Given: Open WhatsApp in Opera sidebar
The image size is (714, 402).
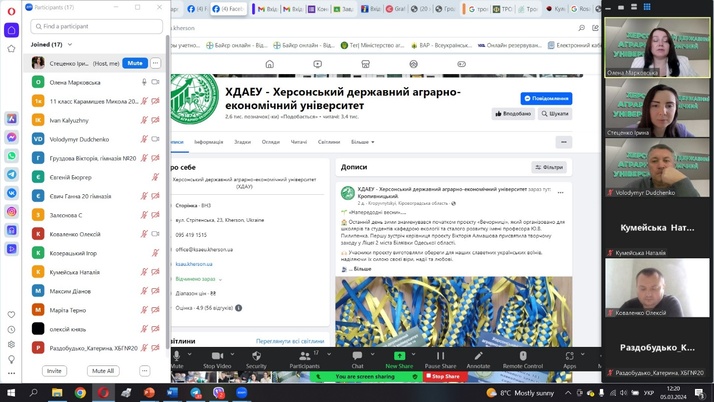Looking at the screenshot, I should (11, 156).
